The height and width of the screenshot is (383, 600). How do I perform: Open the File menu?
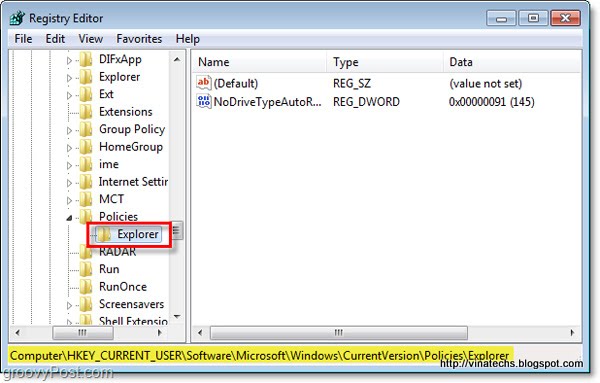tap(23, 39)
